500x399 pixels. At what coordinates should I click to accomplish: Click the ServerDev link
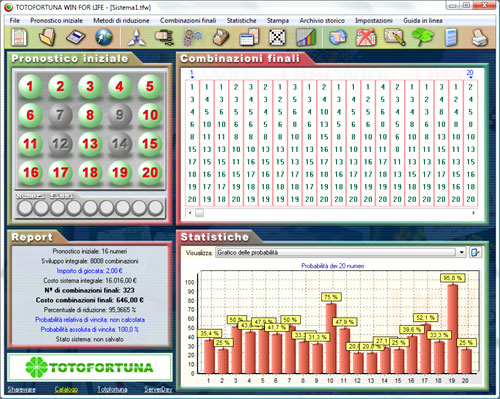coord(158,389)
